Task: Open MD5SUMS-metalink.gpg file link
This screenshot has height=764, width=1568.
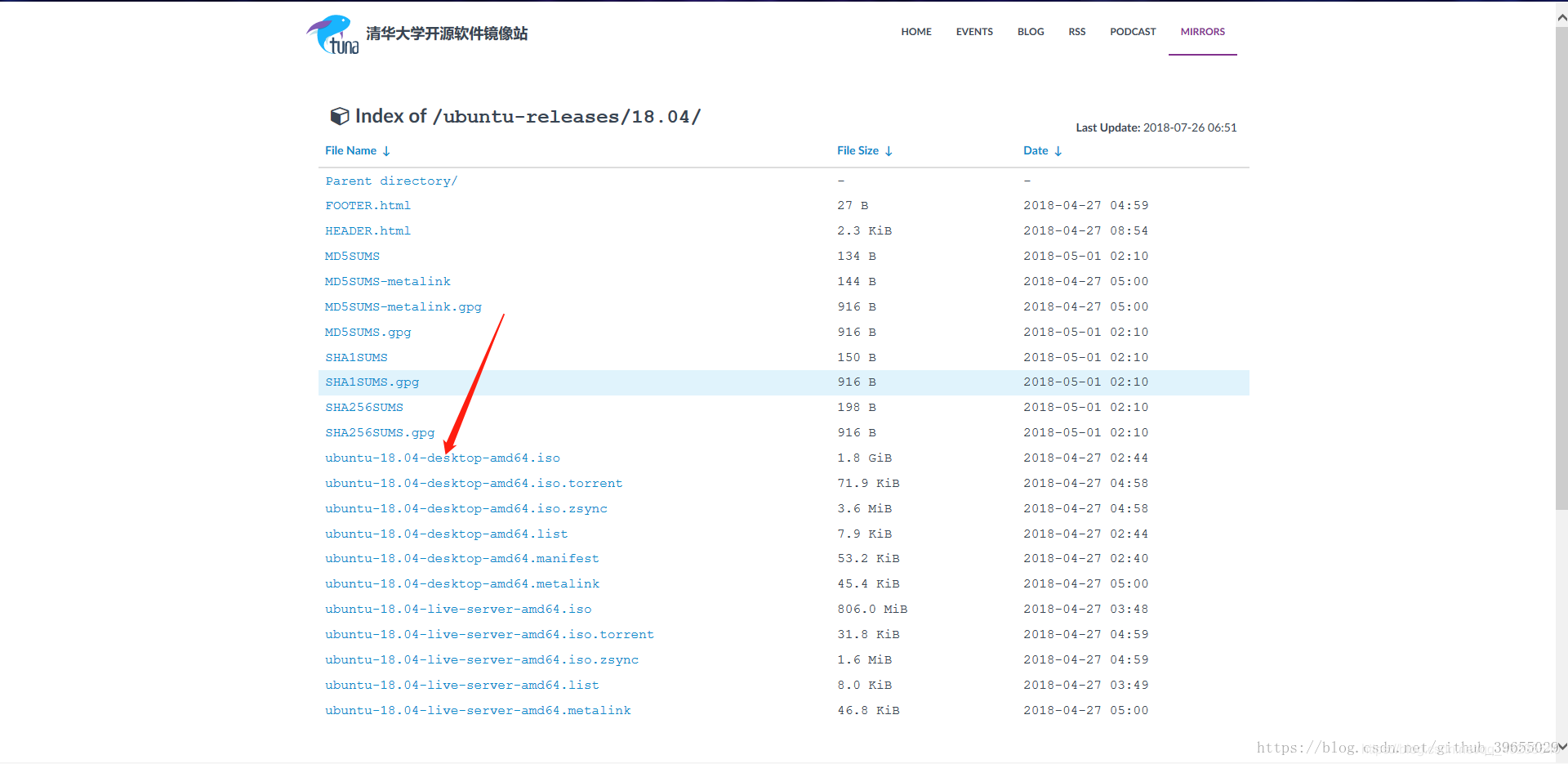Action: coord(403,307)
